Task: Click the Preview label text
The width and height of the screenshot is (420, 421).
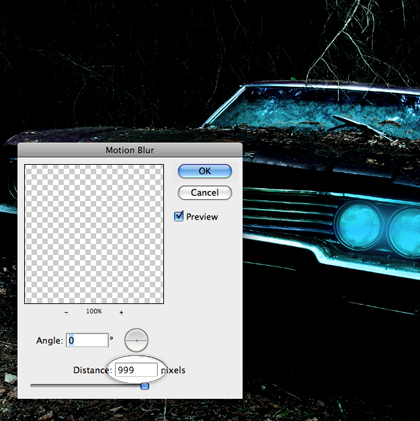Action: pos(202,217)
